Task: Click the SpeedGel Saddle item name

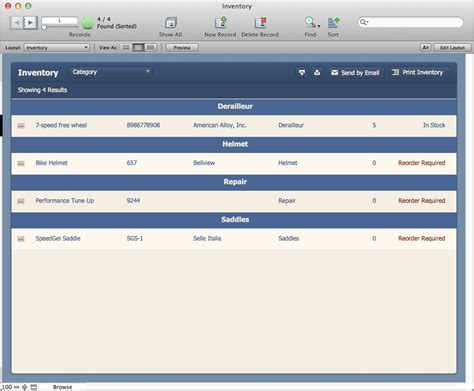Action: pyautogui.click(x=58, y=238)
